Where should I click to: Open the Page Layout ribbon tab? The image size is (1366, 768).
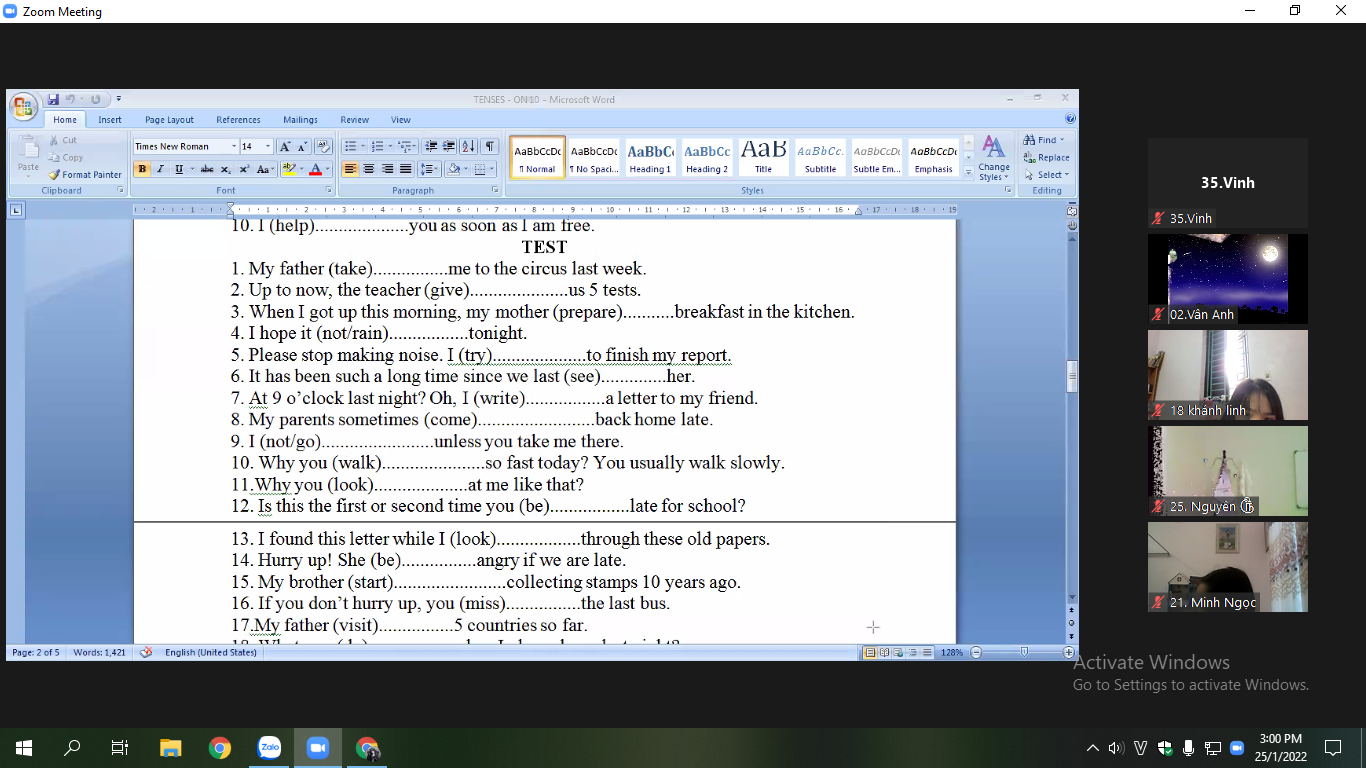pyautogui.click(x=169, y=119)
